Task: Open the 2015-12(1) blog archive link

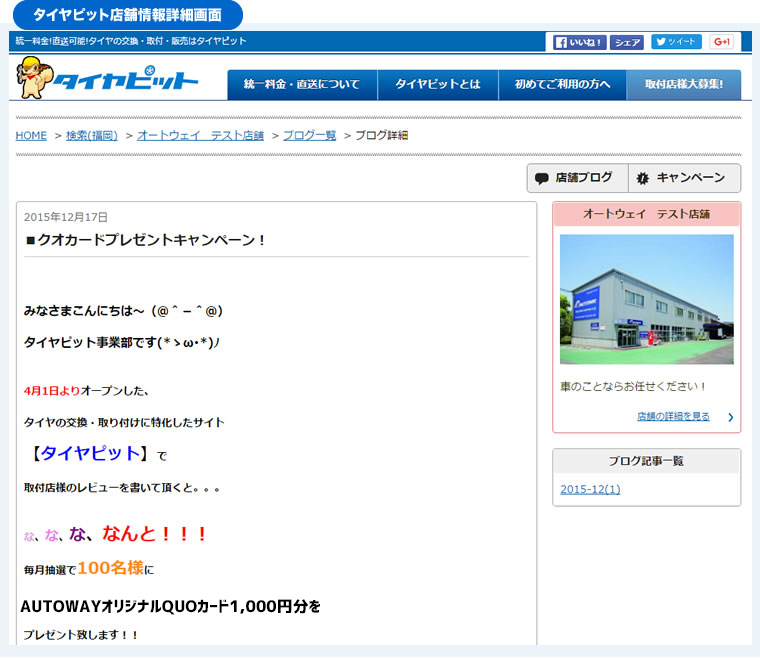Action: pyautogui.click(x=590, y=489)
